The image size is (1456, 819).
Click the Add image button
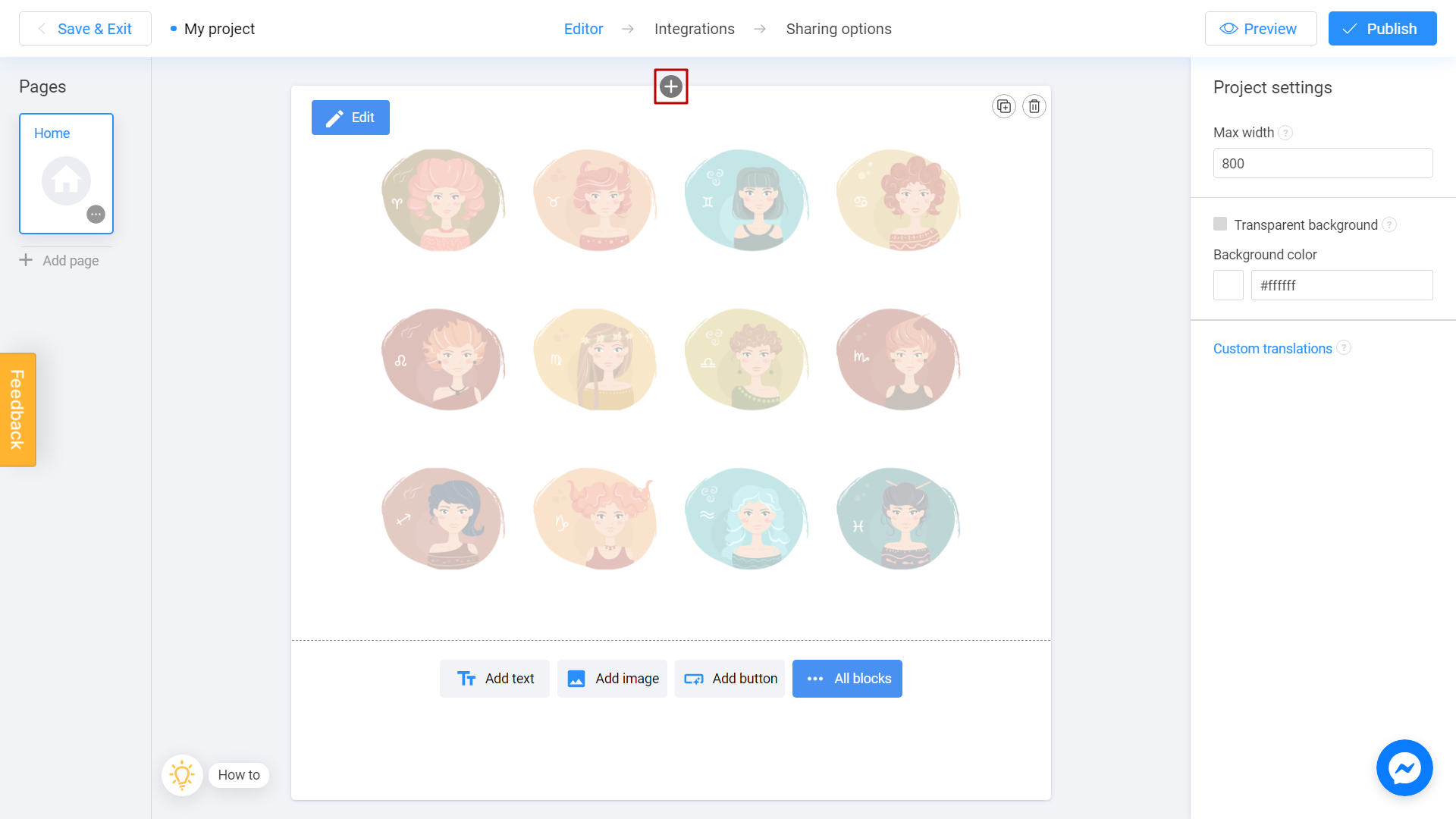click(613, 678)
